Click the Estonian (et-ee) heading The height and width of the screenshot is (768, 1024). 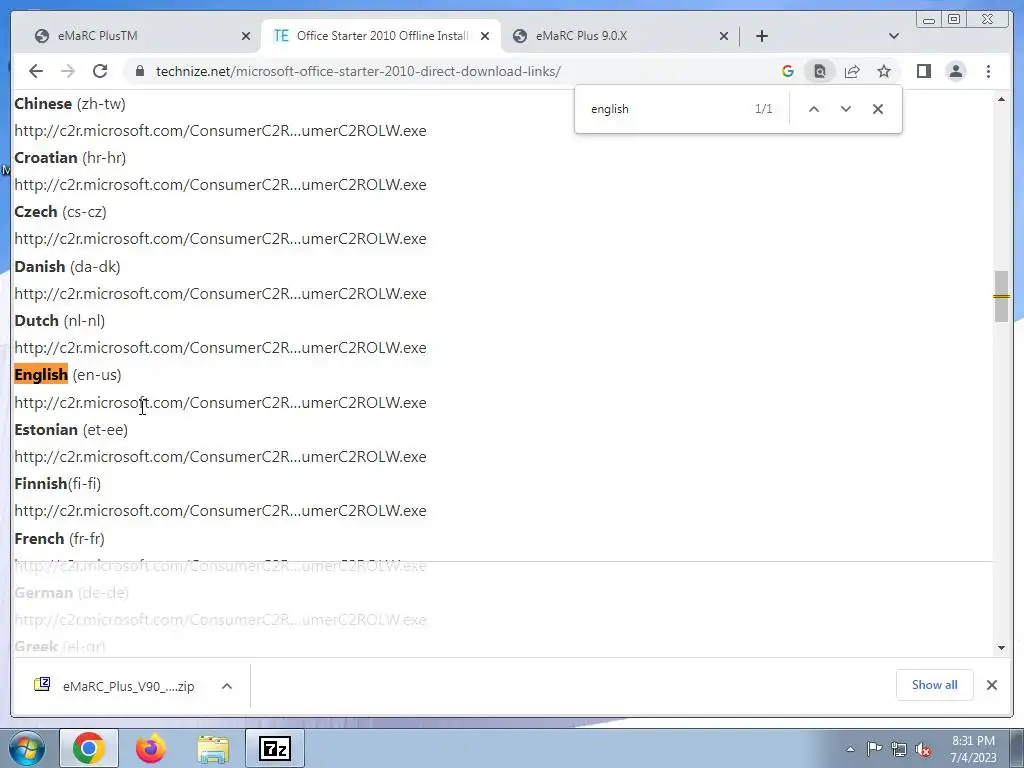pyautogui.click(x=71, y=430)
